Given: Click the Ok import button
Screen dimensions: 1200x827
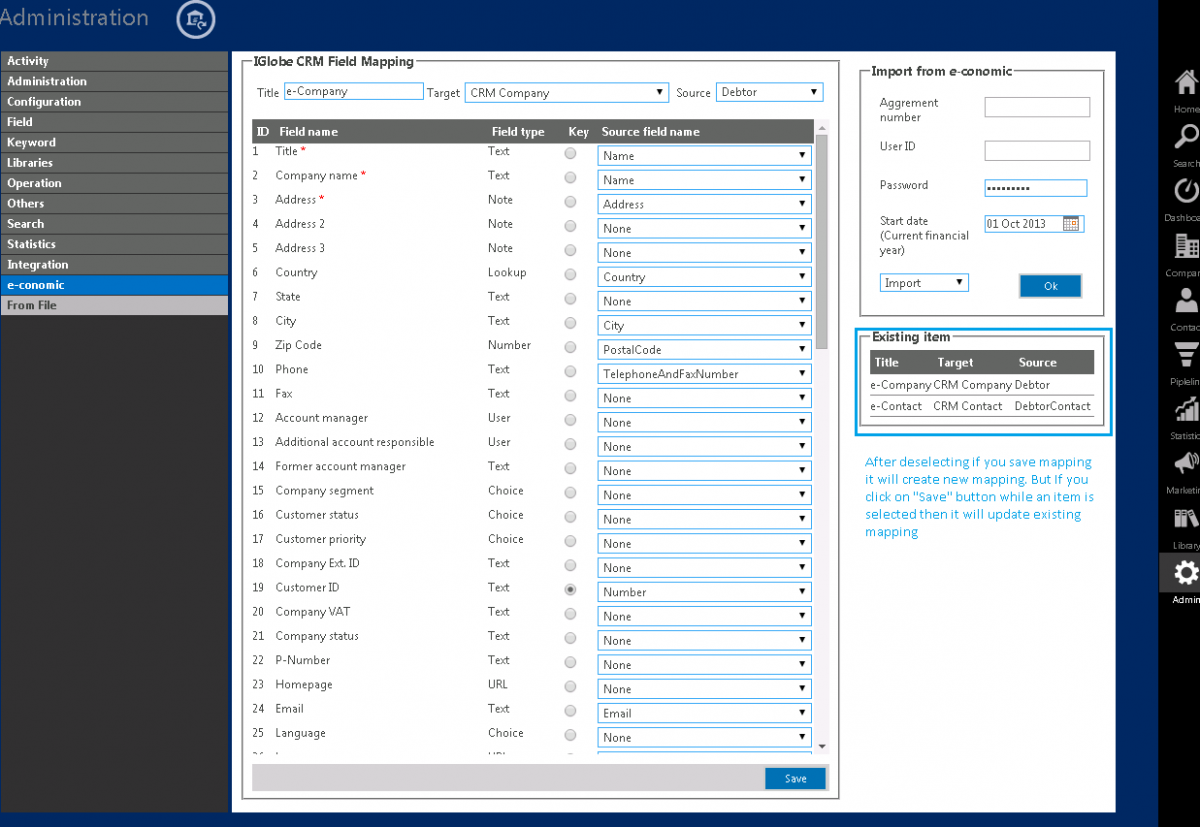Looking at the screenshot, I should point(1050,286).
